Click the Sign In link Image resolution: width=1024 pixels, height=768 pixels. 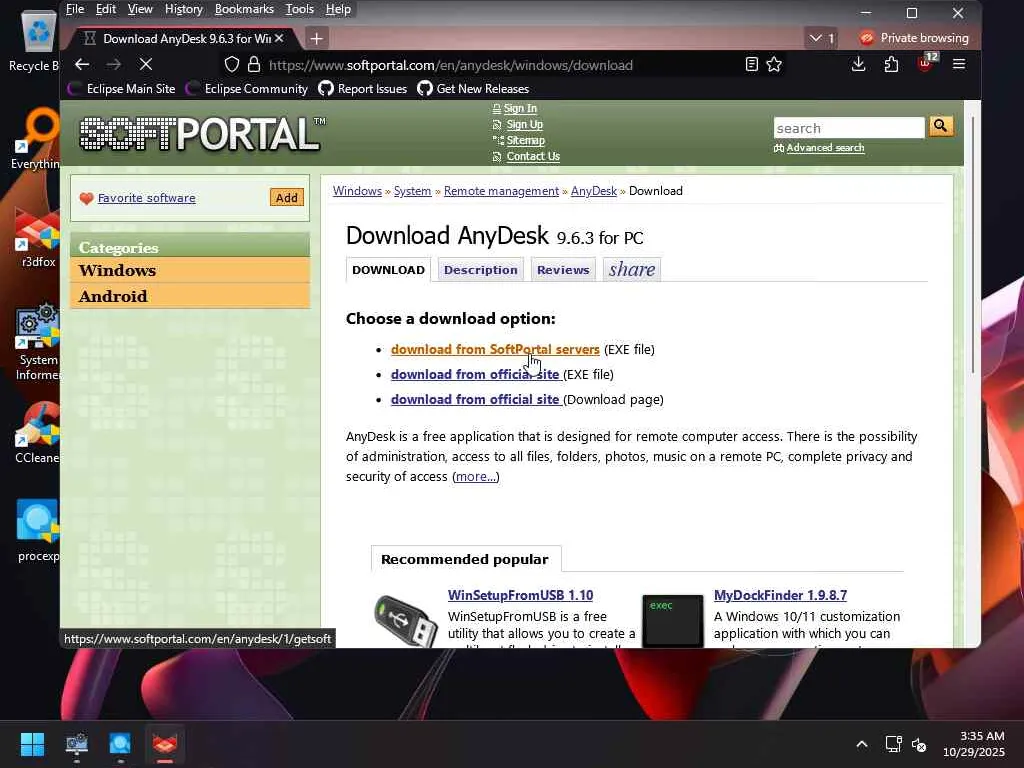coord(520,108)
